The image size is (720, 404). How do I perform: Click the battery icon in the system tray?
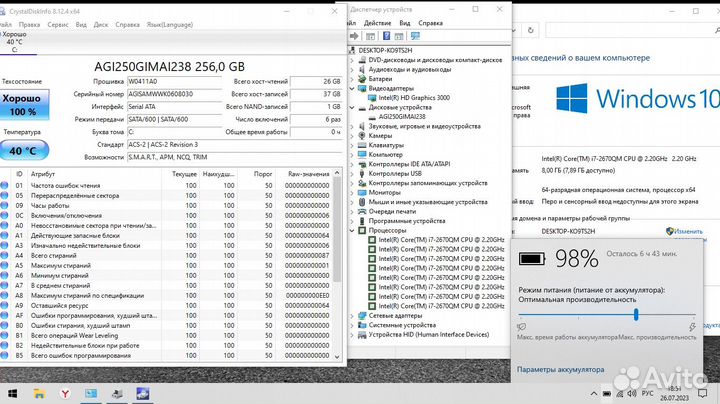(607, 394)
